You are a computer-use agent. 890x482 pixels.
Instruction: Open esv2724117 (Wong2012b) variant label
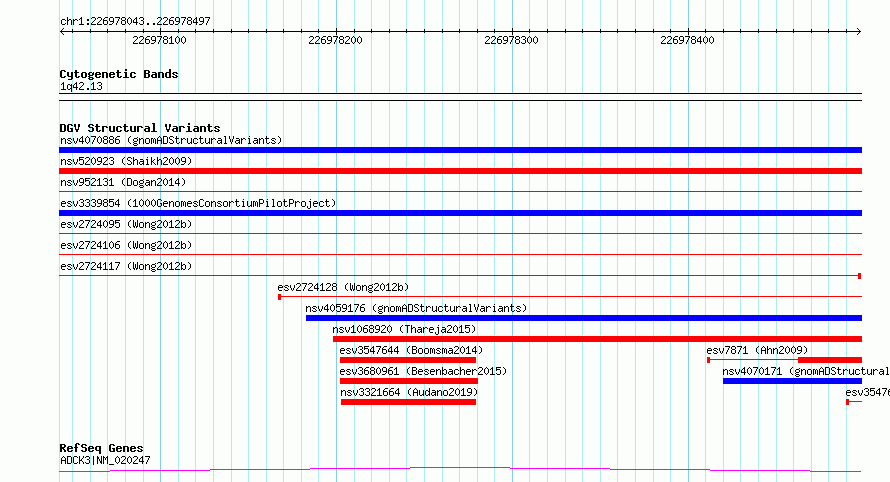click(126, 266)
